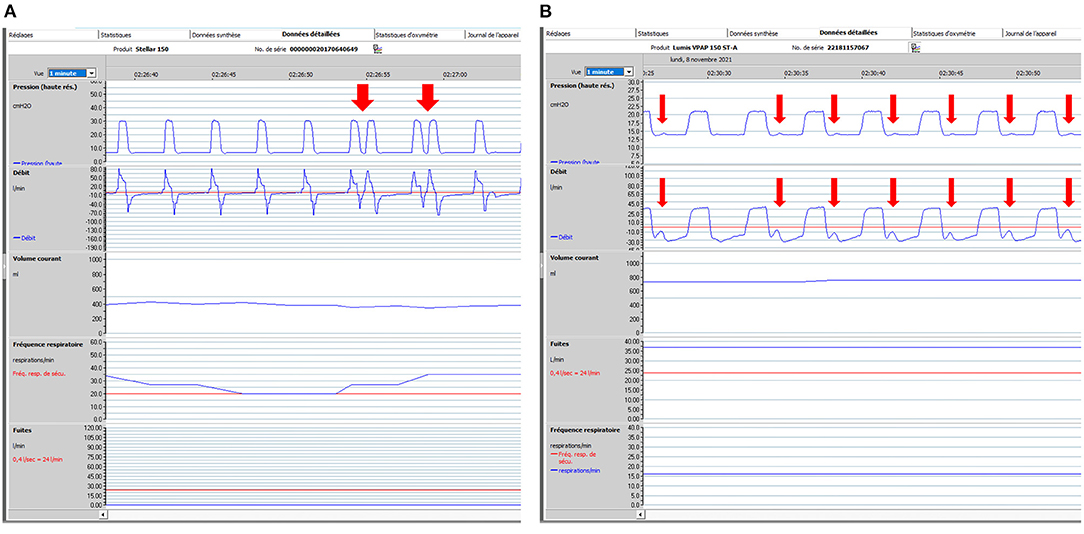Click the product name Lumis VPAP 150 ST-A
This screenshot has width=1084, height=534.
[707, 48]
